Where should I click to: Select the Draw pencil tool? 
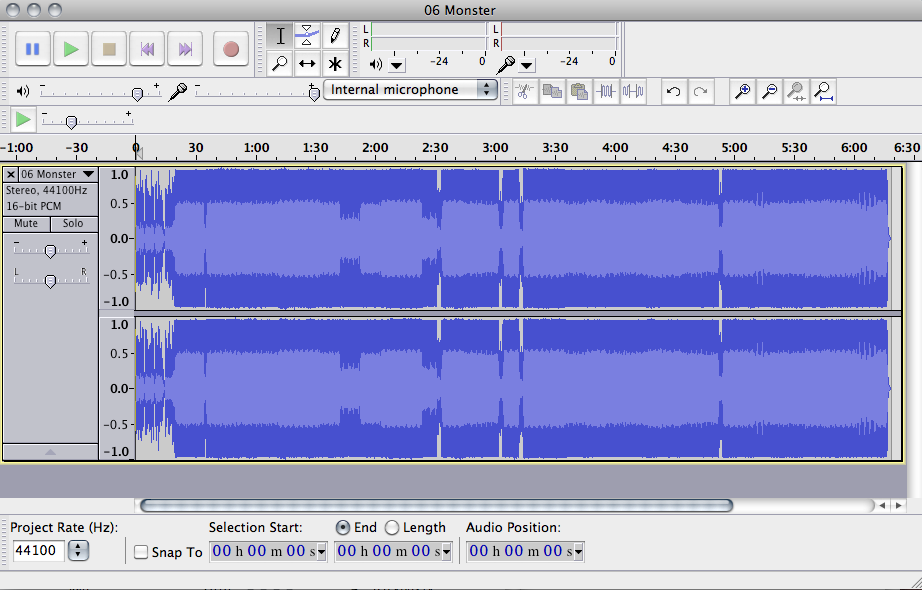(335, 36)
